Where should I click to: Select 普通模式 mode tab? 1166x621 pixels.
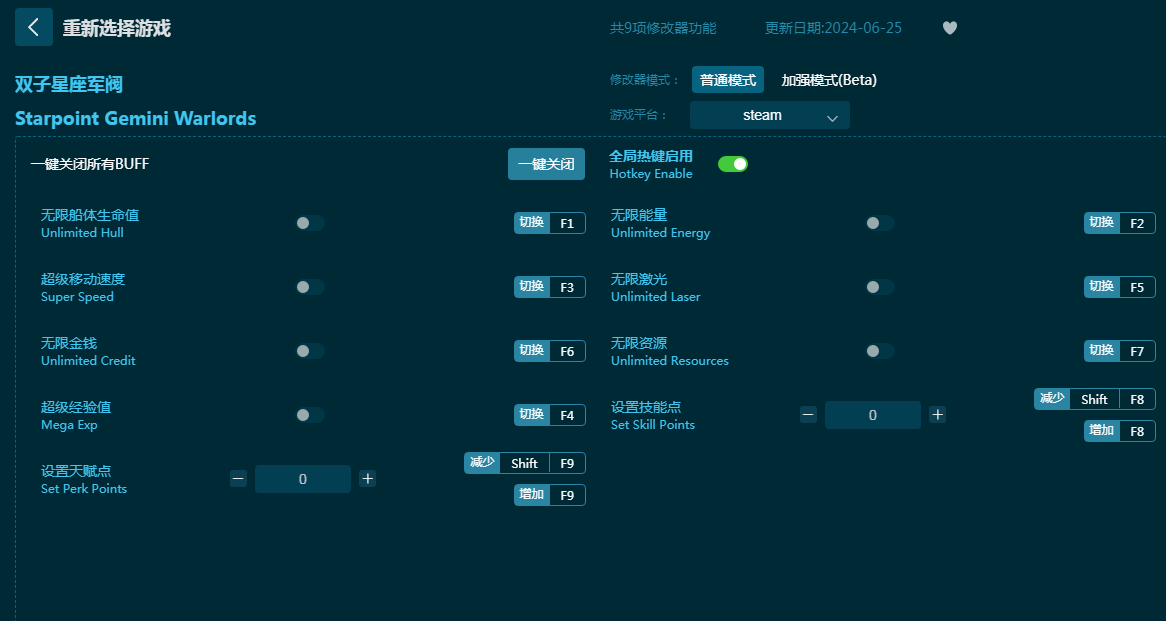728,80
